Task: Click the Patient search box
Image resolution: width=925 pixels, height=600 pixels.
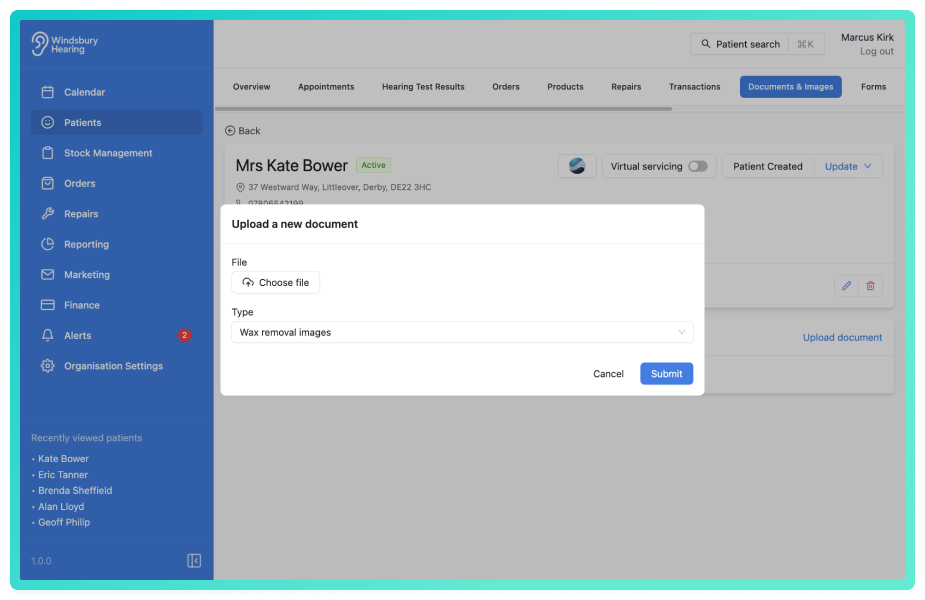Action: click(x=757, y=44)
